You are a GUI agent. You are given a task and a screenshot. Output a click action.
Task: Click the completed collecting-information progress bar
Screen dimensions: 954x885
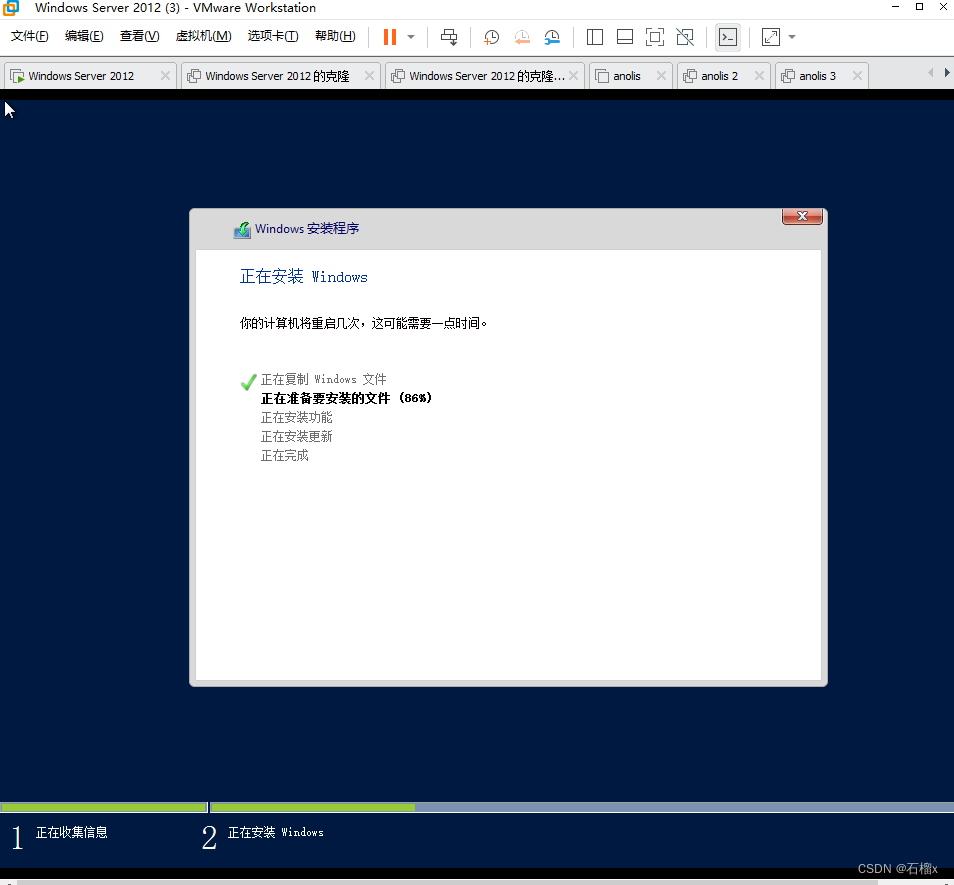(x=103, y=807)
